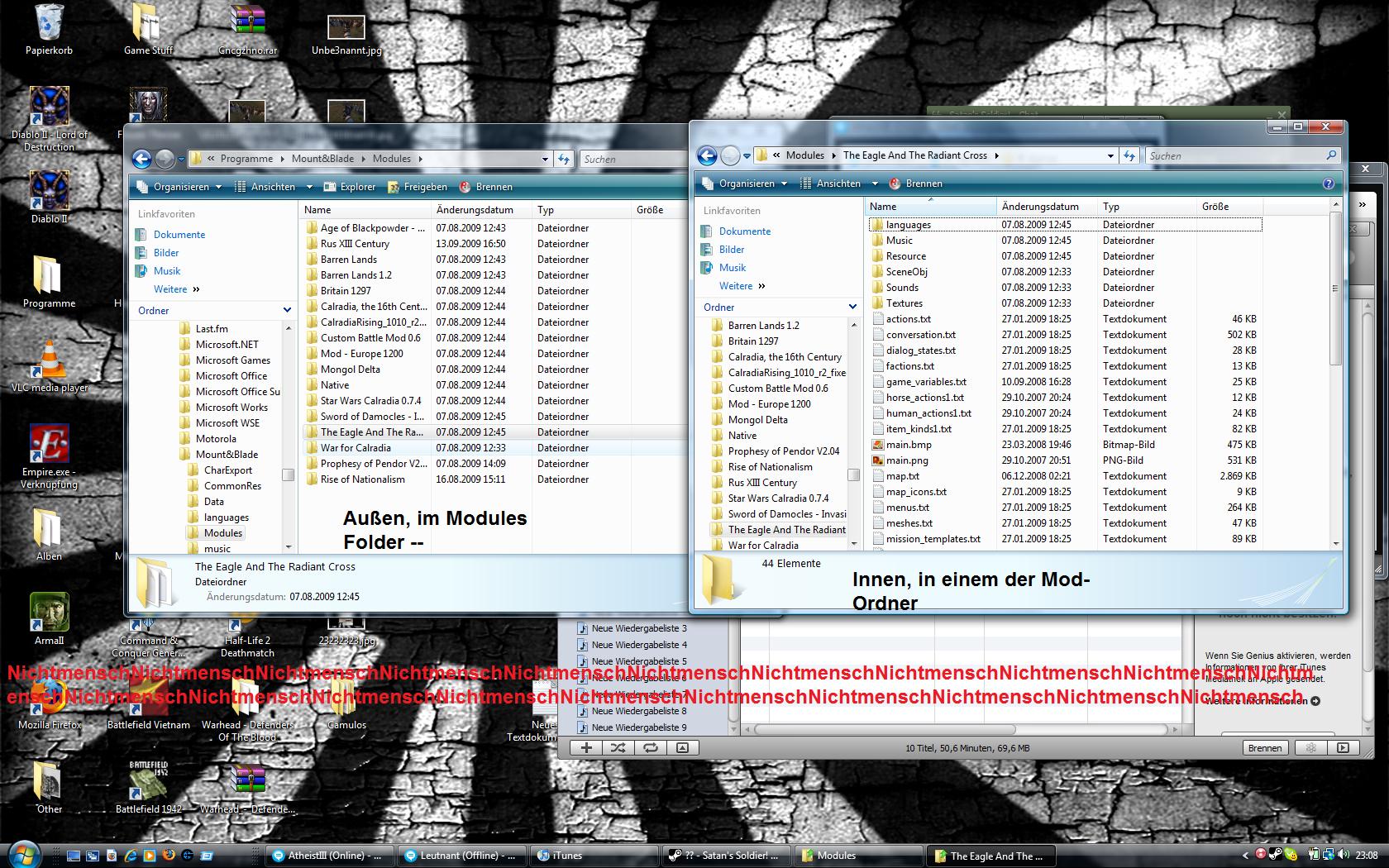
Task: Click Windows Start orb
Action: coord(22,854)
